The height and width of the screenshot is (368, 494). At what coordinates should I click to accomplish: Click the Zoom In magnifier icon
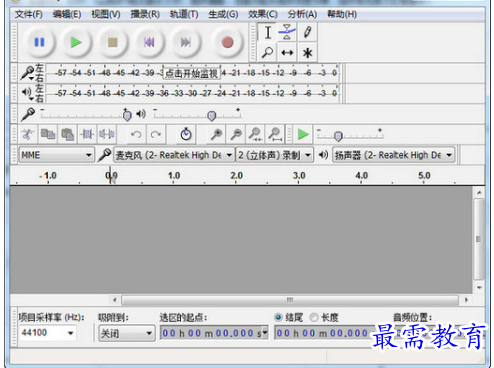216,134
